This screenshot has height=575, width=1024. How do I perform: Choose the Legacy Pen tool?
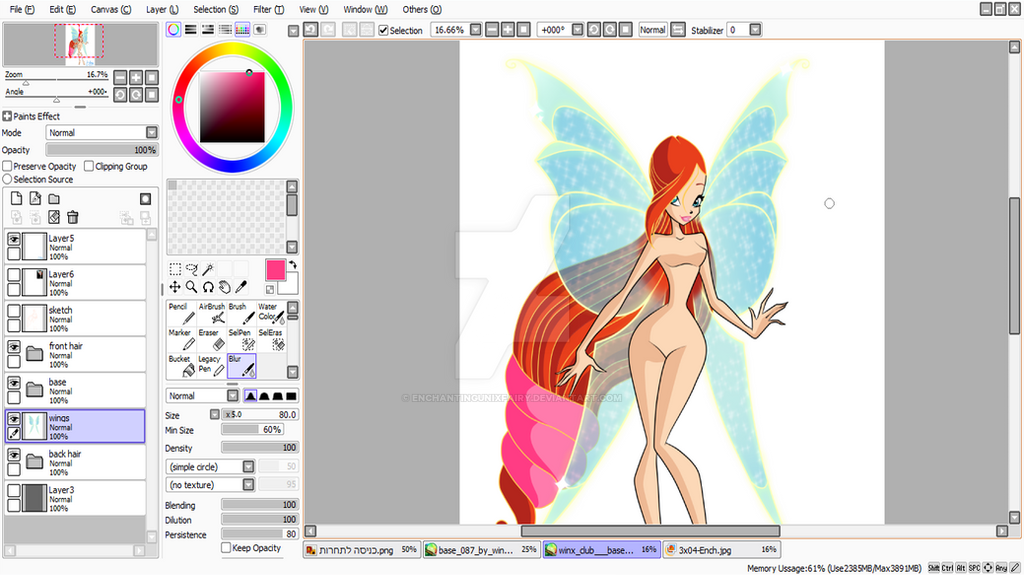pos(212,366)
